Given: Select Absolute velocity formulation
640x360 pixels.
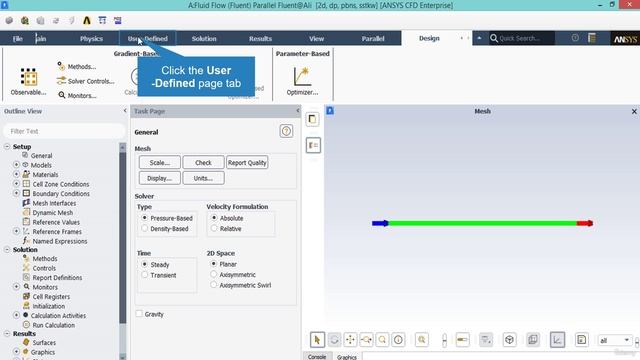Looking at the screenshot, I should 214,218.
